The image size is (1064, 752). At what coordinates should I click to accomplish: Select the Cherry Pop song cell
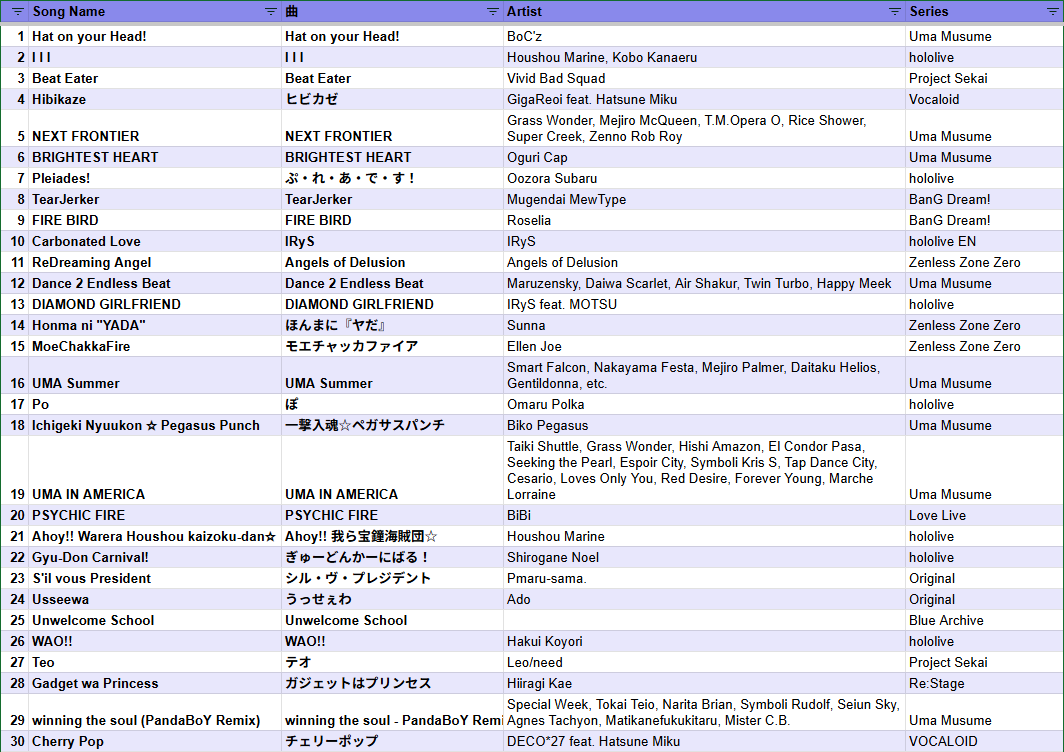(155, 742)
